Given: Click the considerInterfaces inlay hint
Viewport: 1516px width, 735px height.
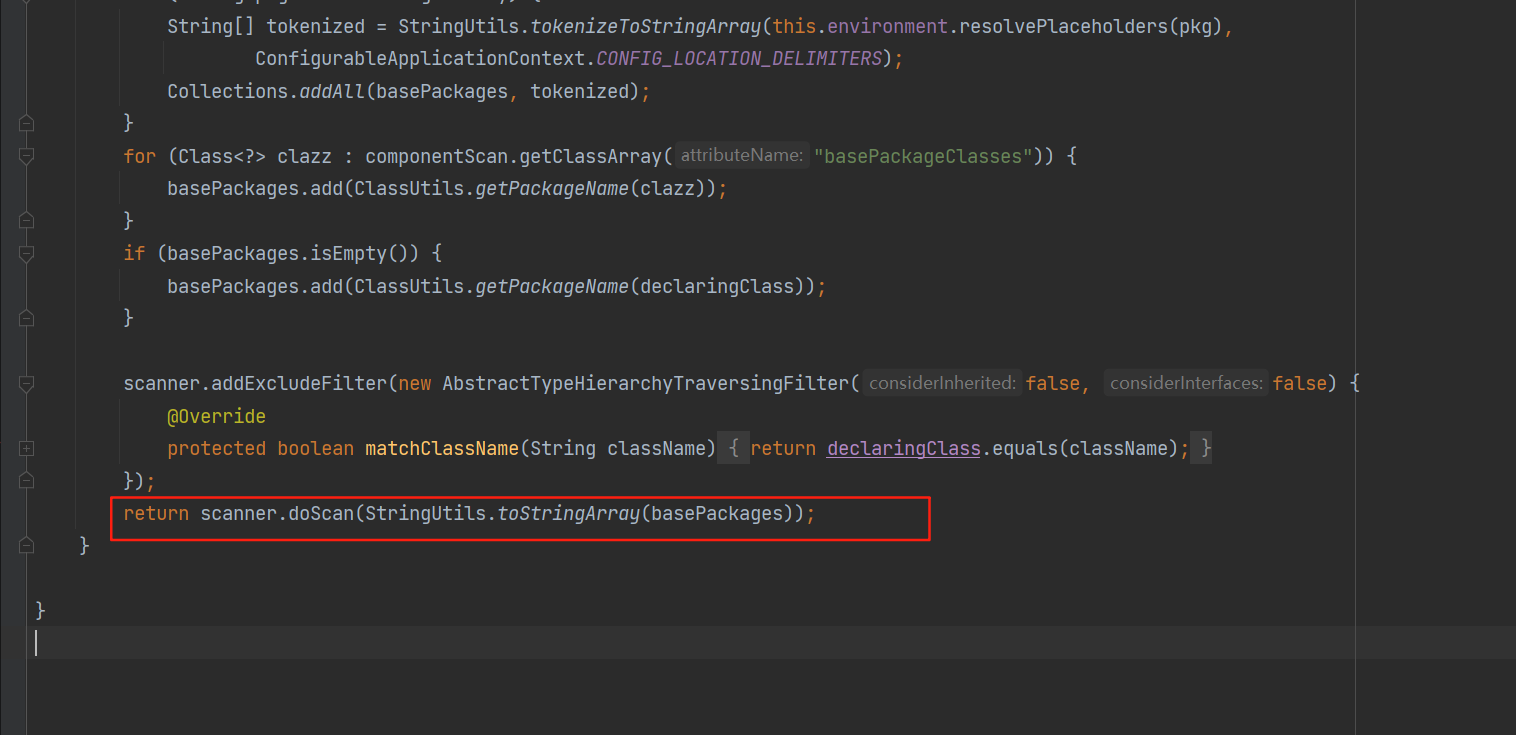Looking at the screenshot, I should [1186, 383].
